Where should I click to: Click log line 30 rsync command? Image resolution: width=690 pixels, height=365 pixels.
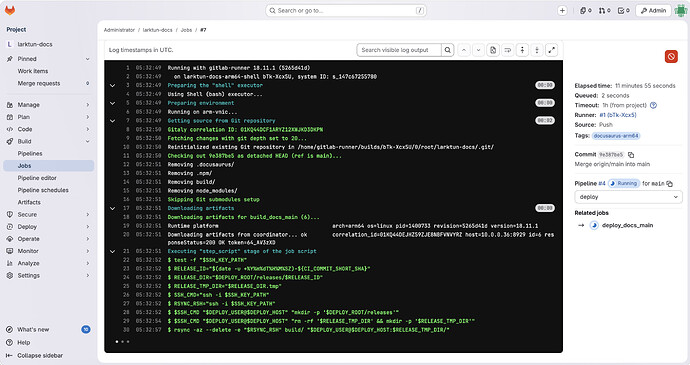coord(308,330)
